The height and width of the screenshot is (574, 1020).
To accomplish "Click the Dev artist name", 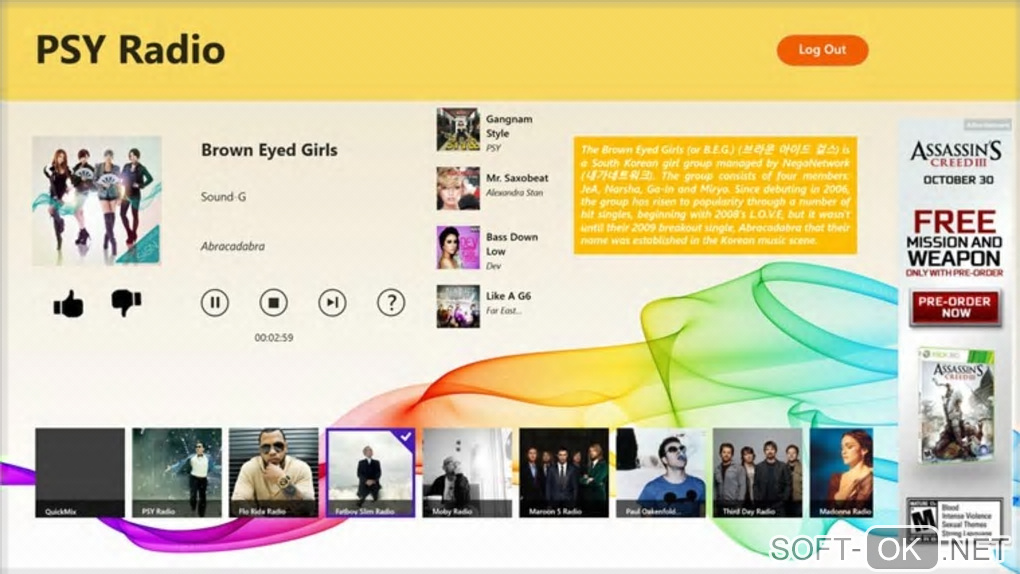I will (x=493, y=266).
